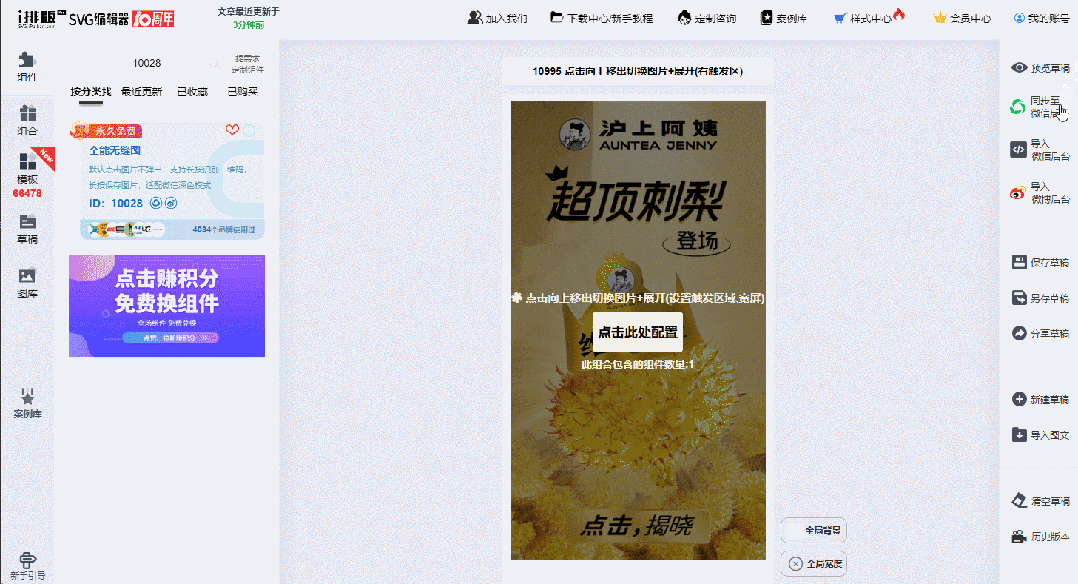Screen dimensions: 1078x584
Task: Import into WeChat backend via code icon
Action: tap(1040, 149)
